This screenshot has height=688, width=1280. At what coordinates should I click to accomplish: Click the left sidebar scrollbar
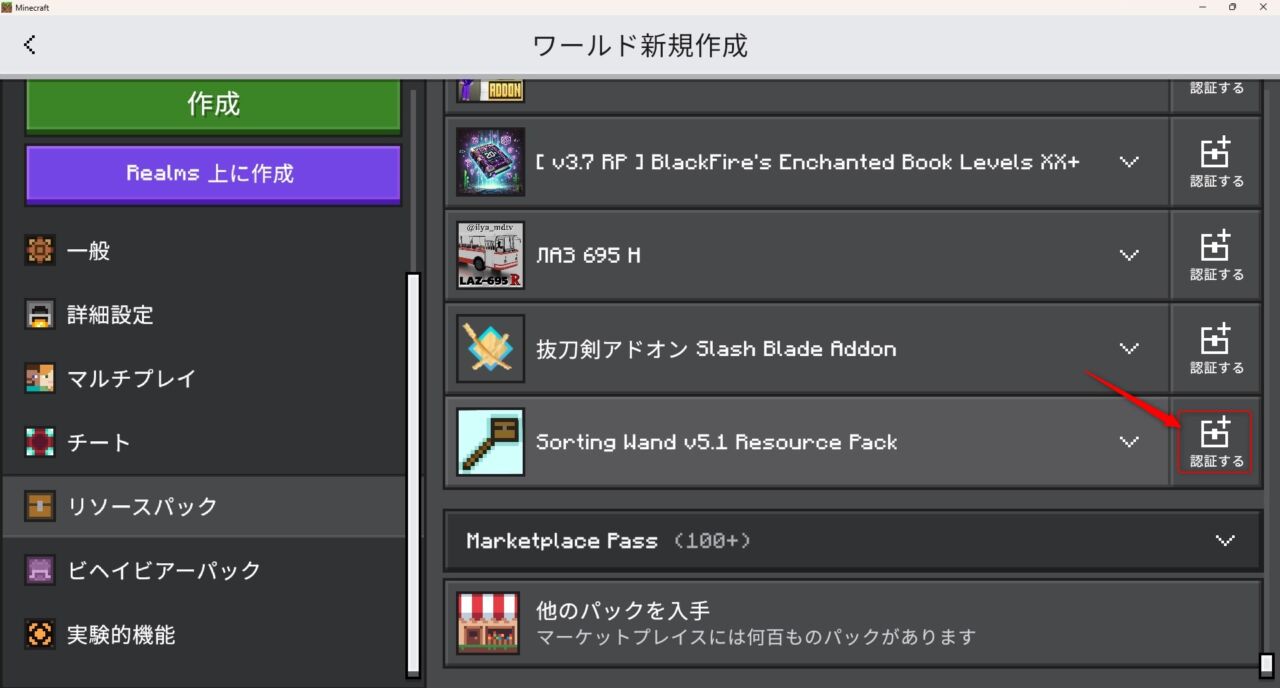(x=413, y=474)
